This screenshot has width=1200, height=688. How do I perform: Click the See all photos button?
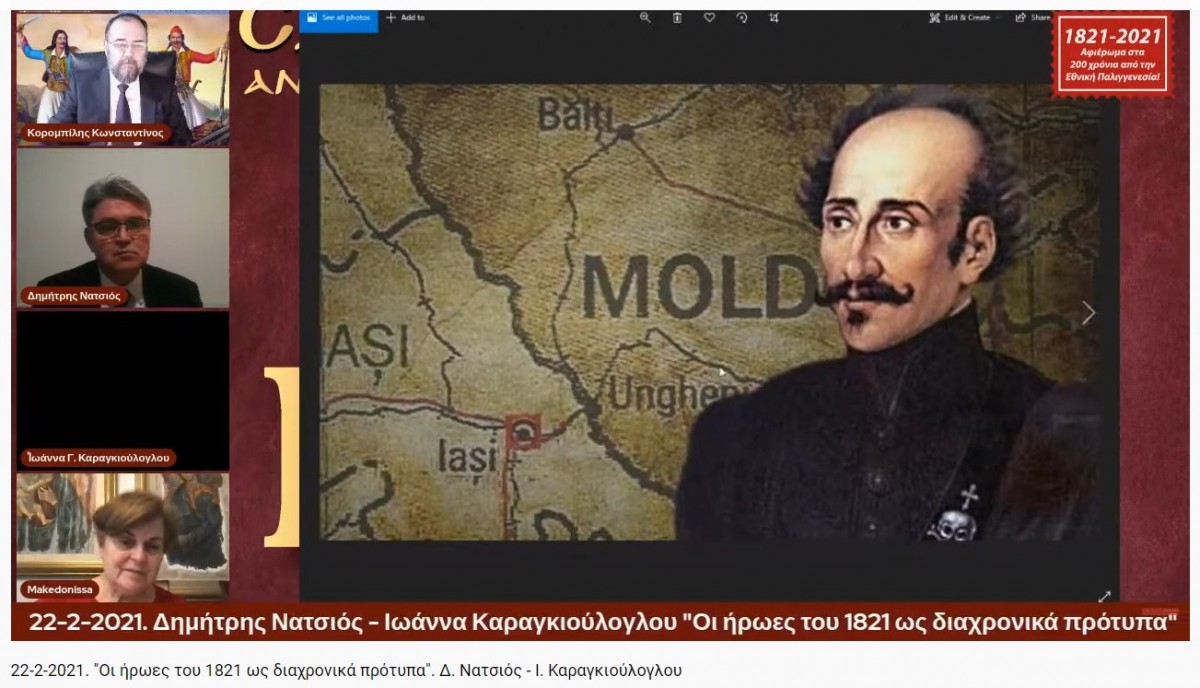(x=339, y=17)
